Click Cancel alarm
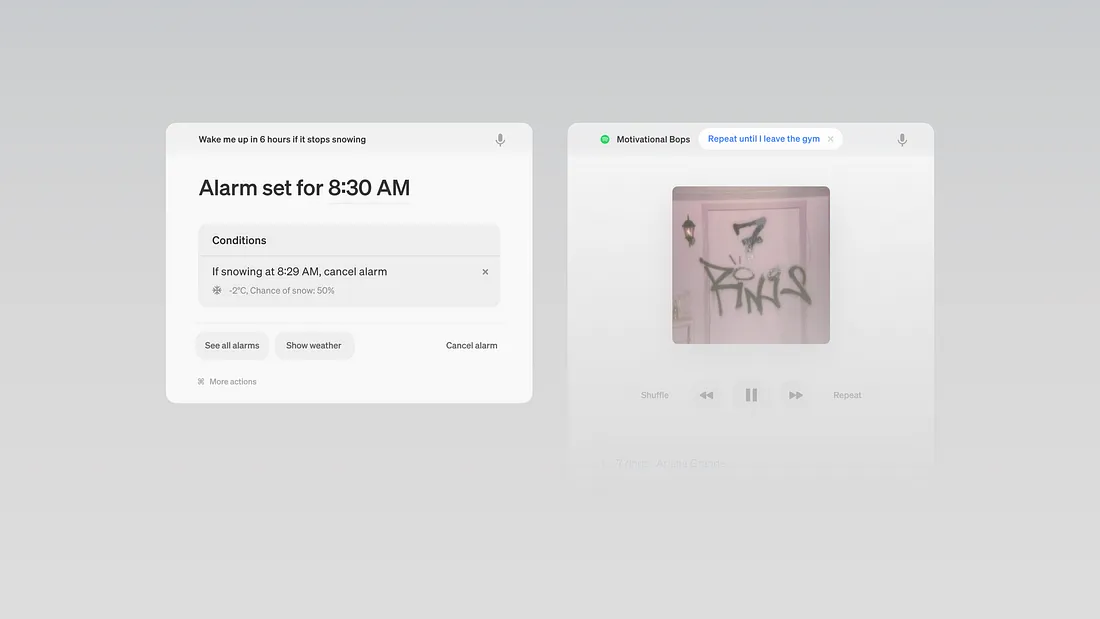This screenshot has width=1100, height=619. click(471, 346)
